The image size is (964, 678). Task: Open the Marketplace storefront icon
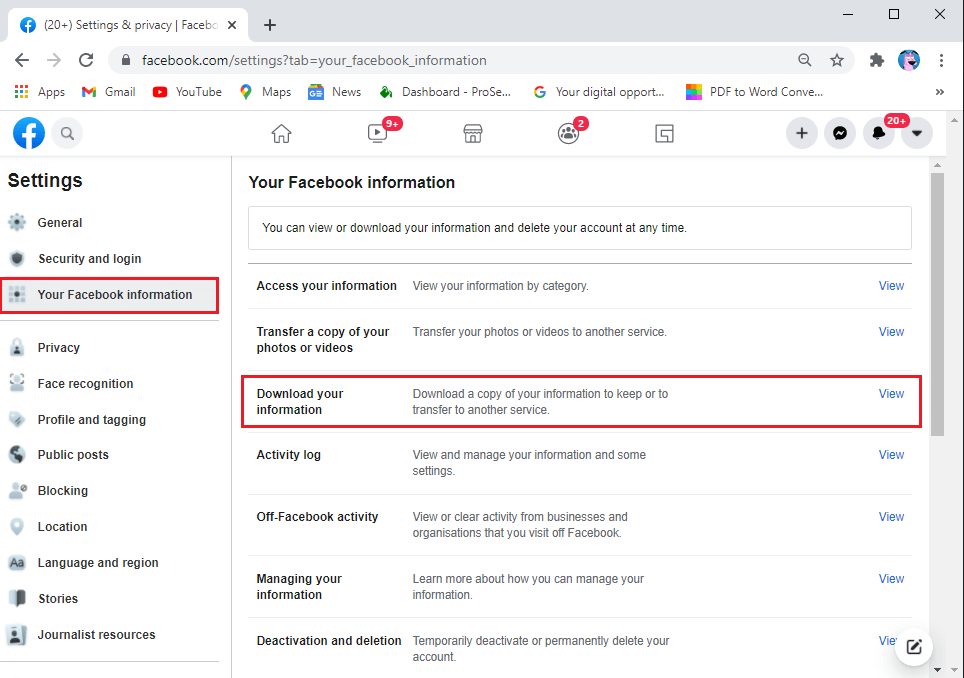473,133
